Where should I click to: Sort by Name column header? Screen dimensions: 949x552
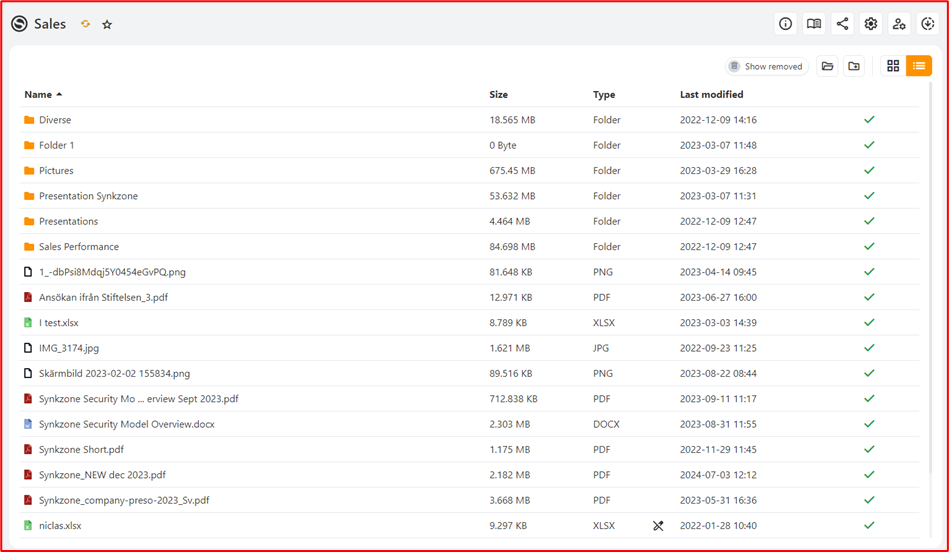(43, 94)
